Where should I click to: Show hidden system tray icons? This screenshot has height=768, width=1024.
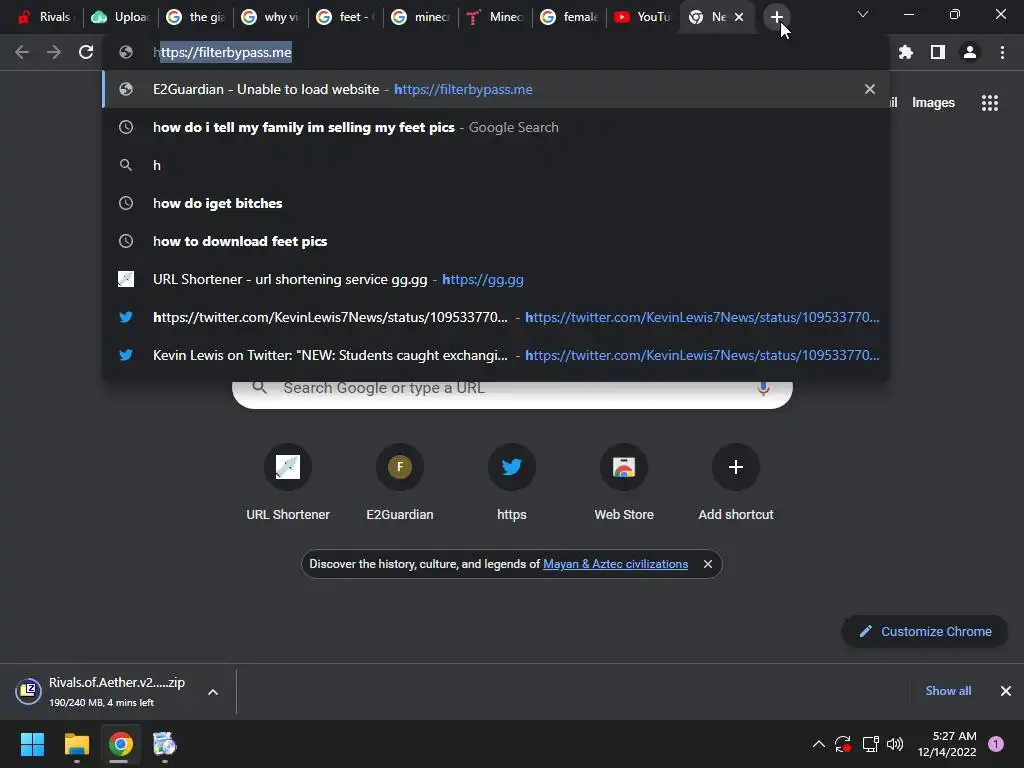(818, 744)
